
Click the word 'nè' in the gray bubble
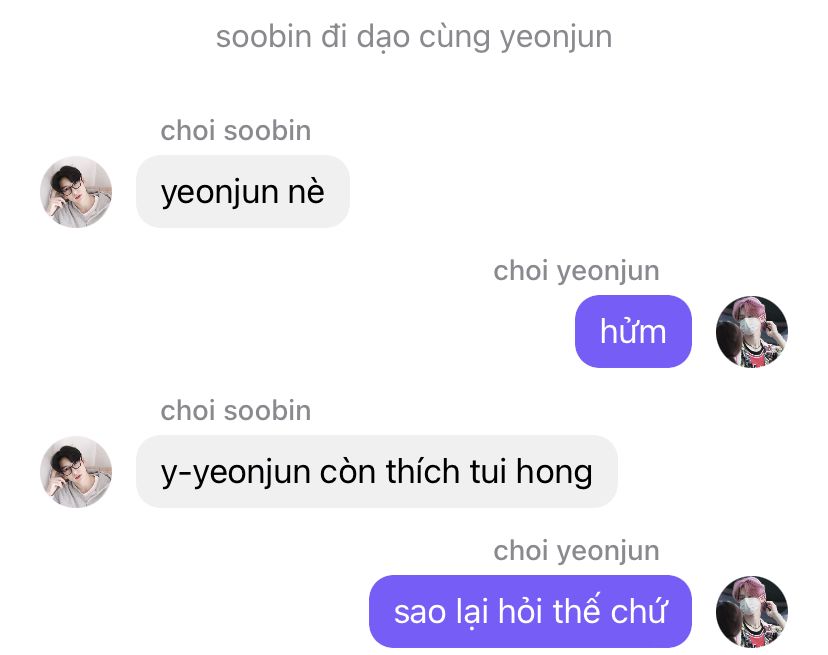coord(306,192)
